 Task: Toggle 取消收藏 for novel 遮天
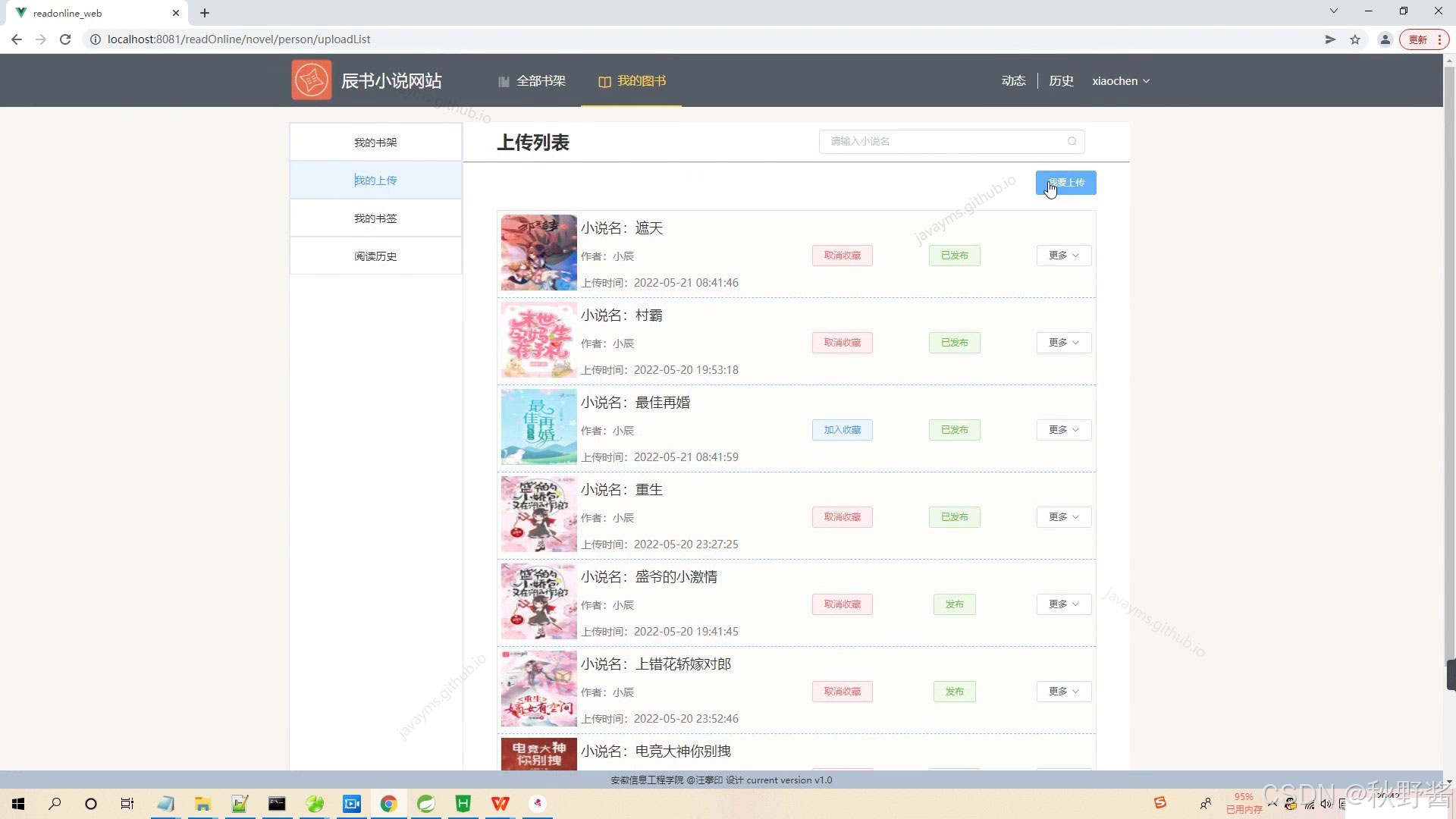pos(842,256)
